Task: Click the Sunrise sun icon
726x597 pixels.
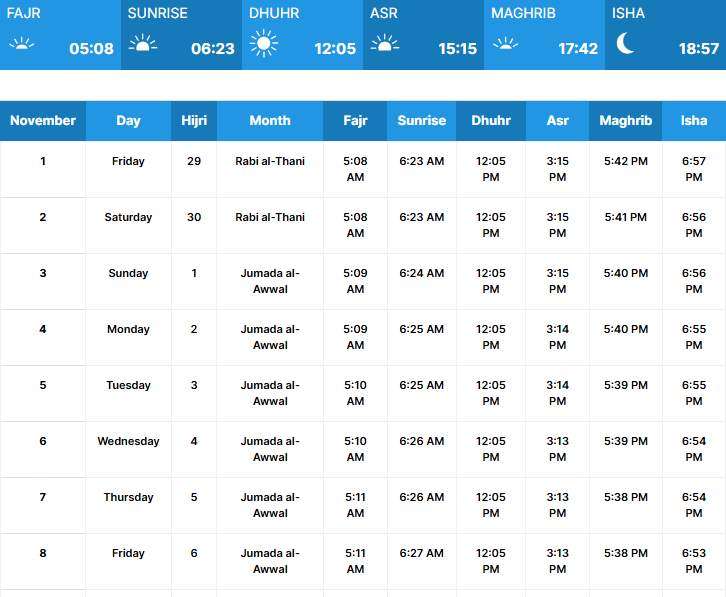Action: tap(143, 44)
